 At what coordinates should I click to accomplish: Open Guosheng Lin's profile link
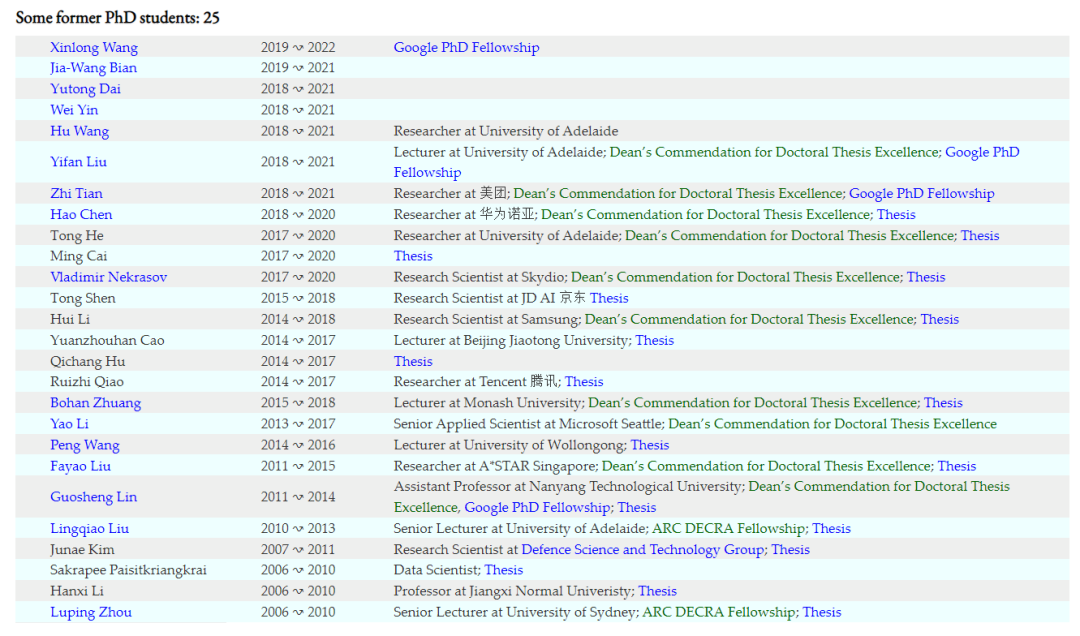tap(93, 497)
